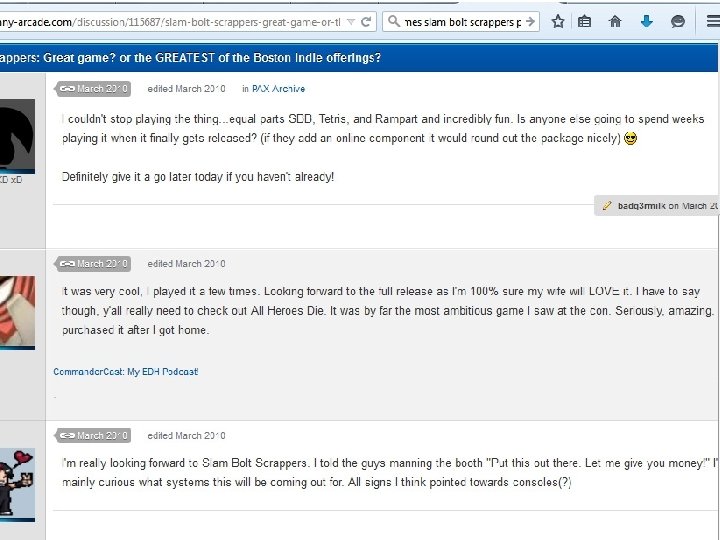
Task: Click the chat bubble toolbar icon
Action: [x=678, y=22]
